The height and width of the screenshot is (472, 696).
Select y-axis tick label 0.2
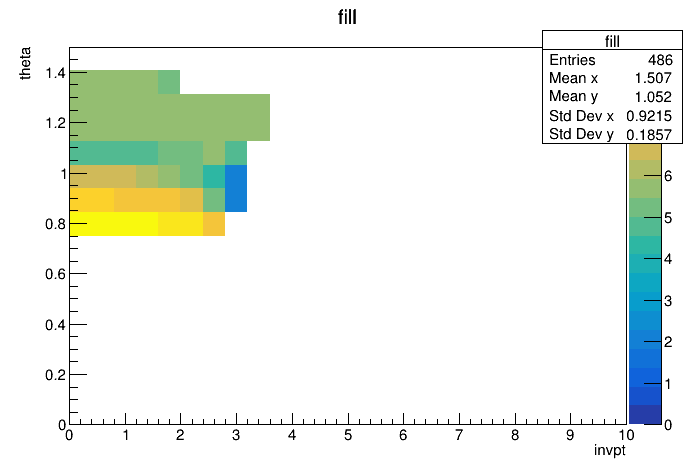point(55,375)
